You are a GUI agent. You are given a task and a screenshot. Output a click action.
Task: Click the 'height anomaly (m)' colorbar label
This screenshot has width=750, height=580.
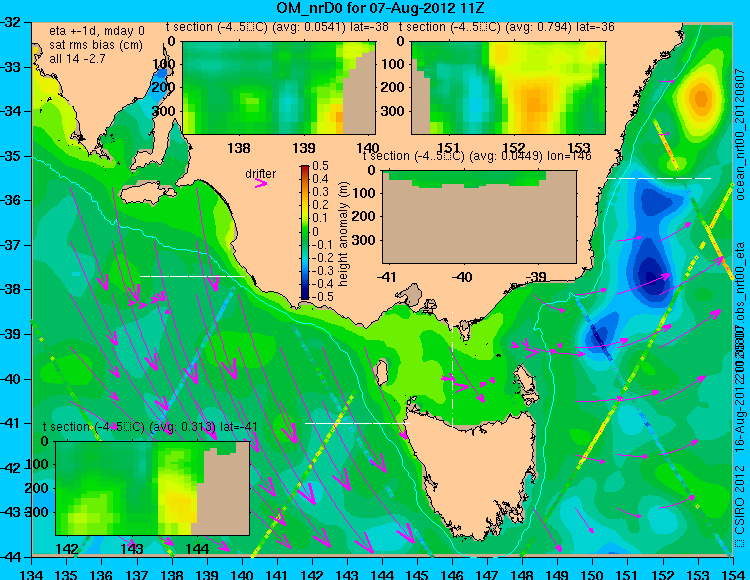[343, 234]
